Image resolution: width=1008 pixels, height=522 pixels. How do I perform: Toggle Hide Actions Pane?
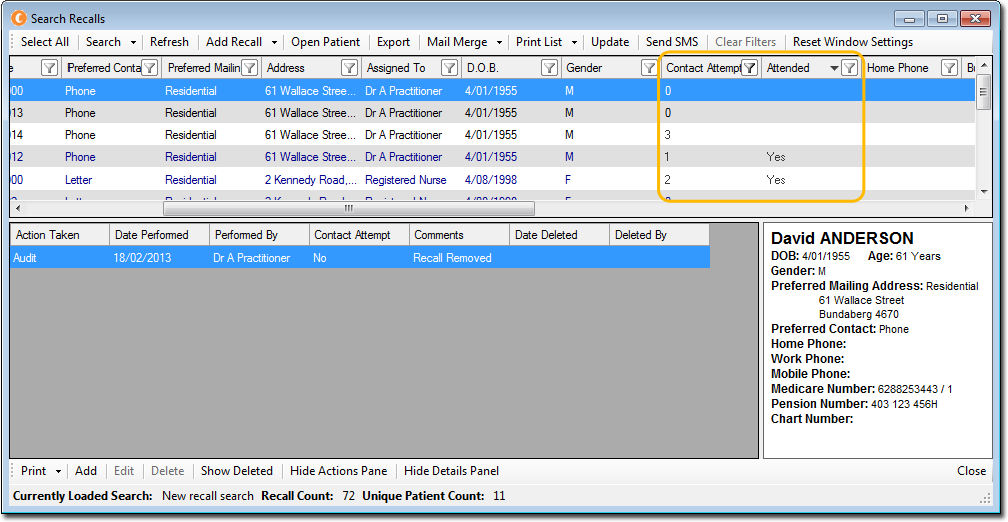click(x=338, y=471)
